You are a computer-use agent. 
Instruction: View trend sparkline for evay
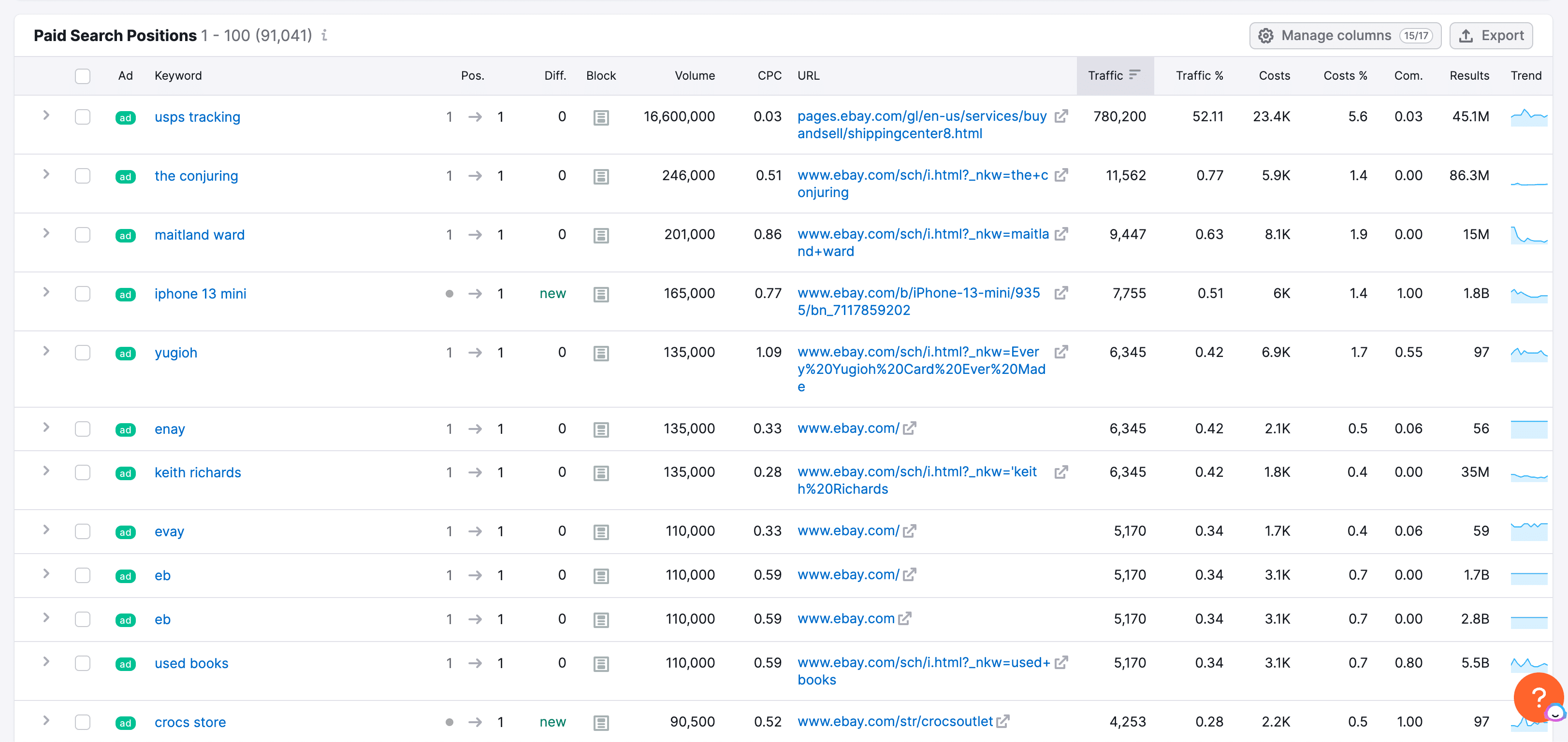pos(1528,530)
